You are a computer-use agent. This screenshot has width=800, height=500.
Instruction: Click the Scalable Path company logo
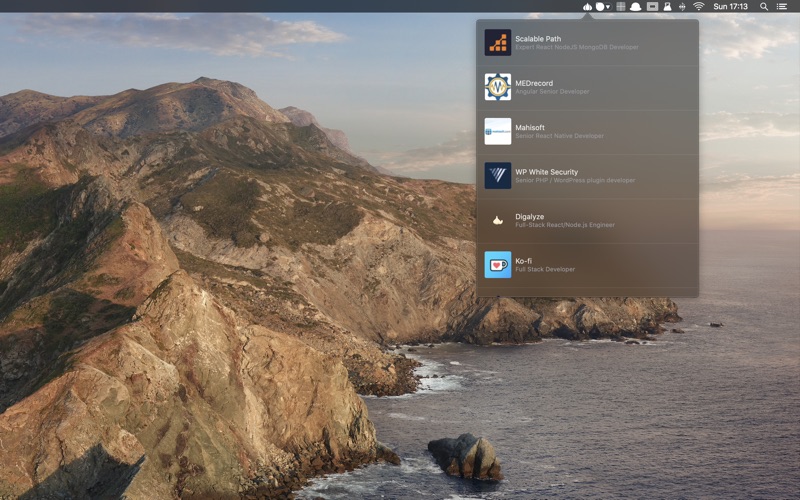tap(497, 43)
